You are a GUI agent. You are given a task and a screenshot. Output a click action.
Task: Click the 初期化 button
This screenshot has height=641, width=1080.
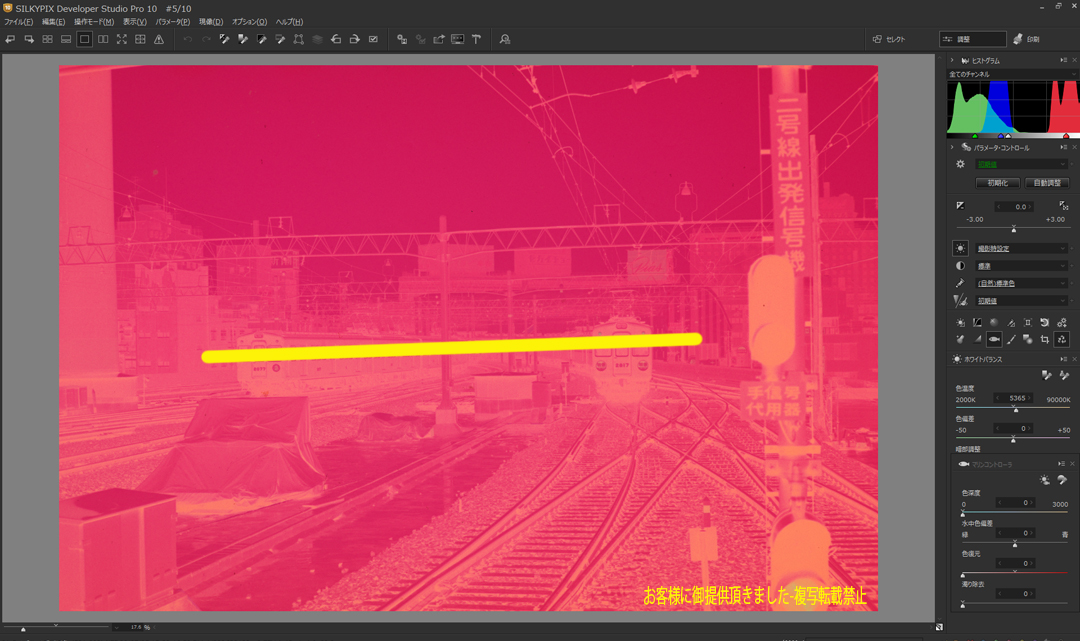click(x=997, y=183)
